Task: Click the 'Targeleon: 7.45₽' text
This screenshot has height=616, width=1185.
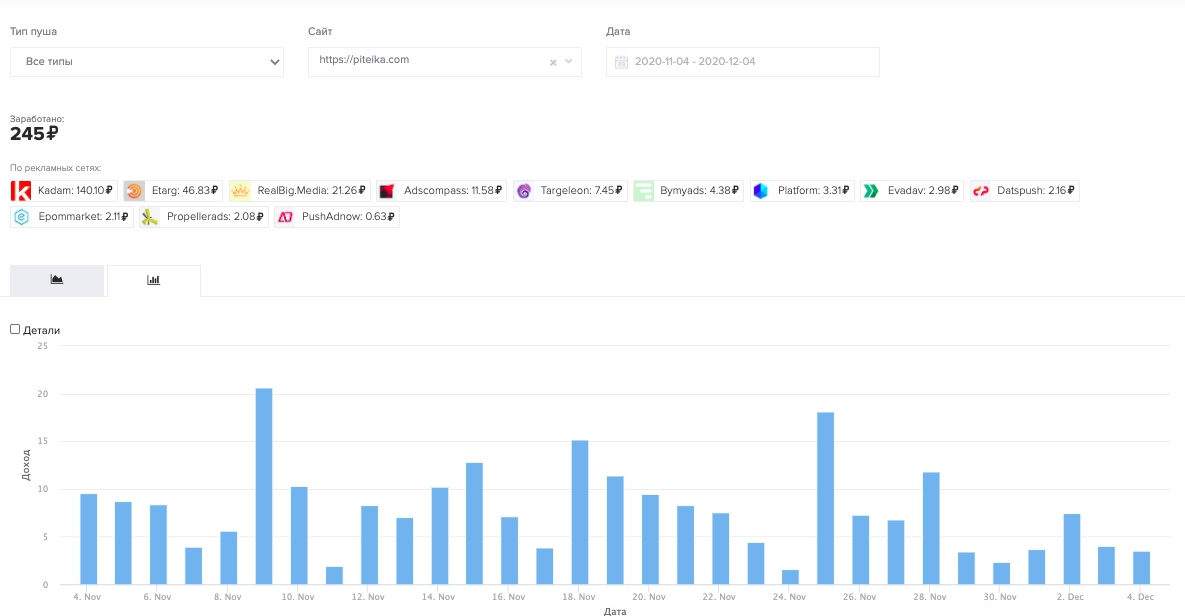Action: pos(581,190)
